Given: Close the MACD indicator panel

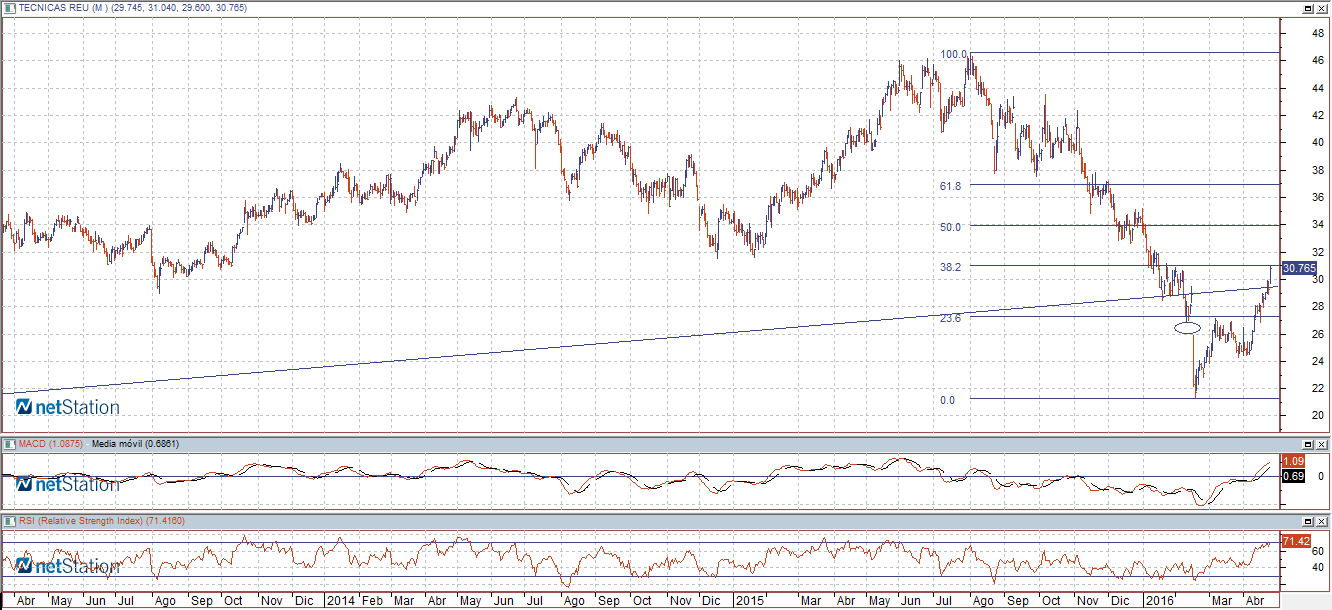Looking at the screenshot, I should coord(1322,443).
